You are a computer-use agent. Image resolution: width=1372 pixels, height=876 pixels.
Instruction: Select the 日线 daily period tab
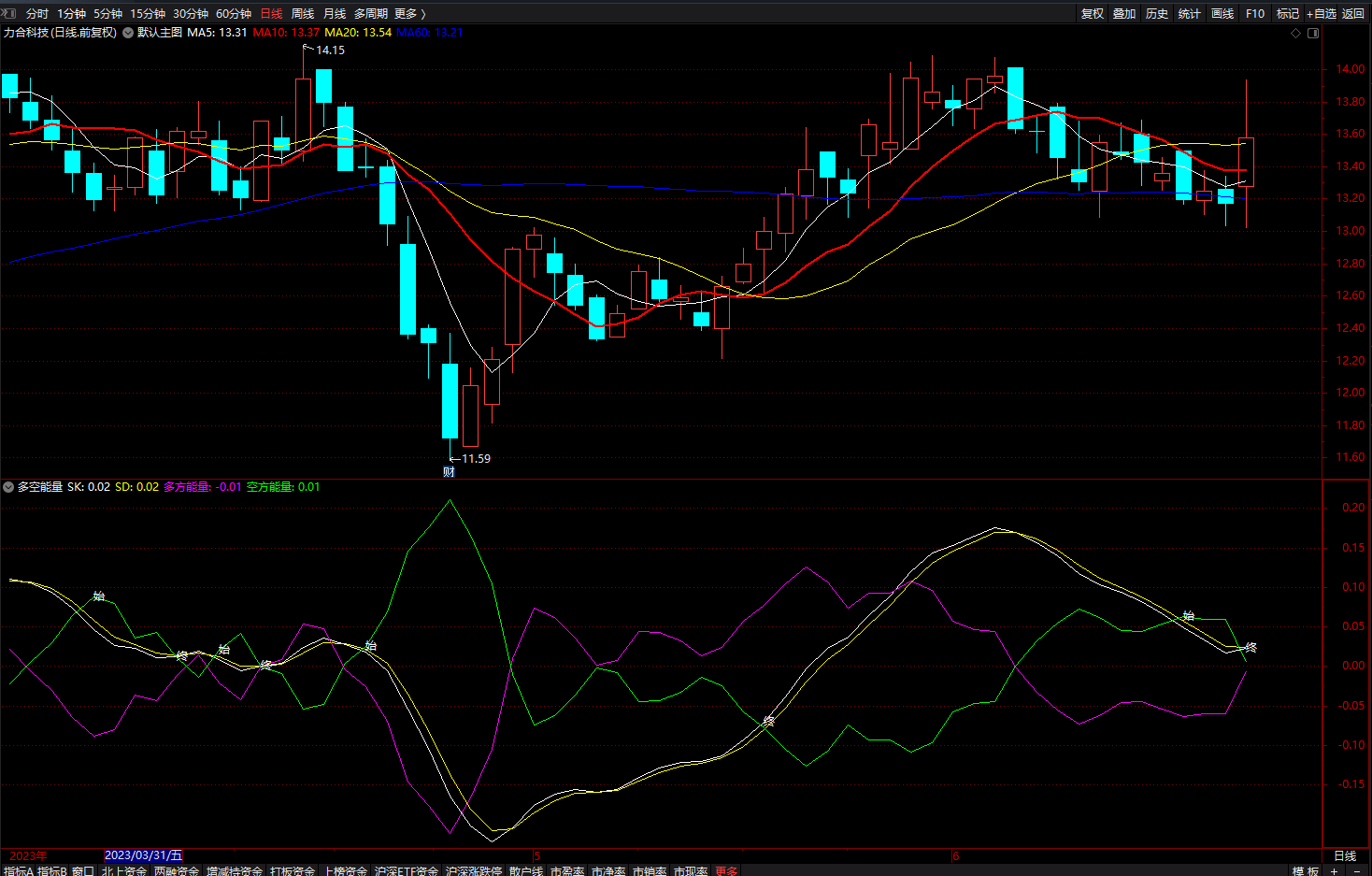[x=271, y=13]
